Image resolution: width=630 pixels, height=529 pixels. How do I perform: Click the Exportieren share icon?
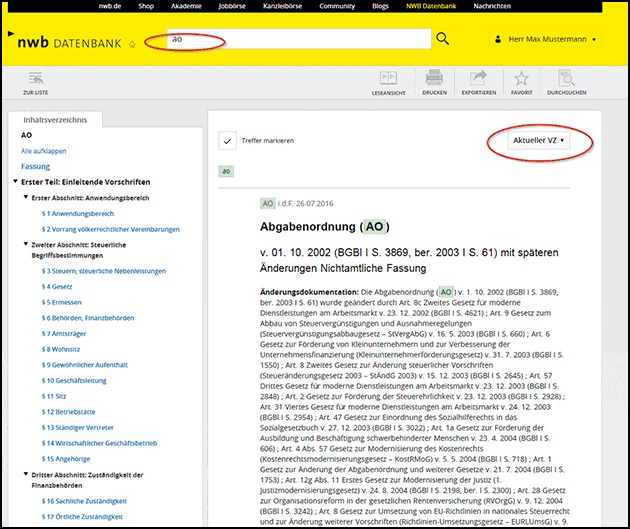(x=478, y=82)
